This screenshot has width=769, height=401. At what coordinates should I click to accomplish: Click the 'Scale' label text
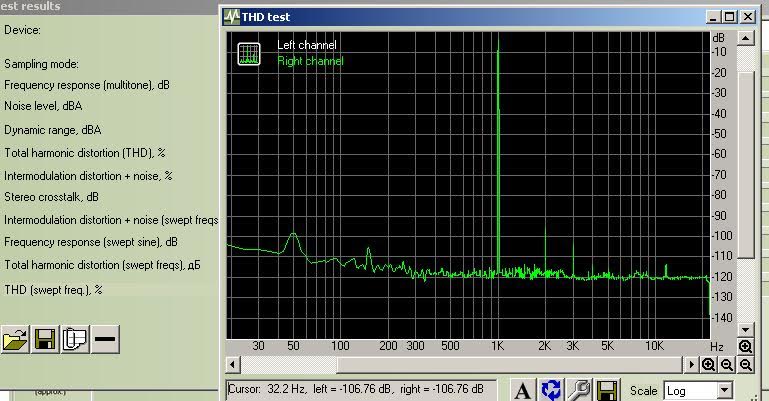tap(643, 391)
